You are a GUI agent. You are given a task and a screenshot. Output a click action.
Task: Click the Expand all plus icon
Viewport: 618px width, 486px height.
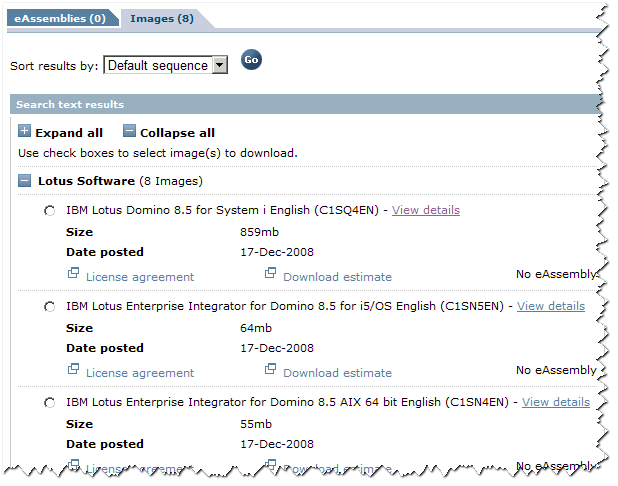click(24, 131)
